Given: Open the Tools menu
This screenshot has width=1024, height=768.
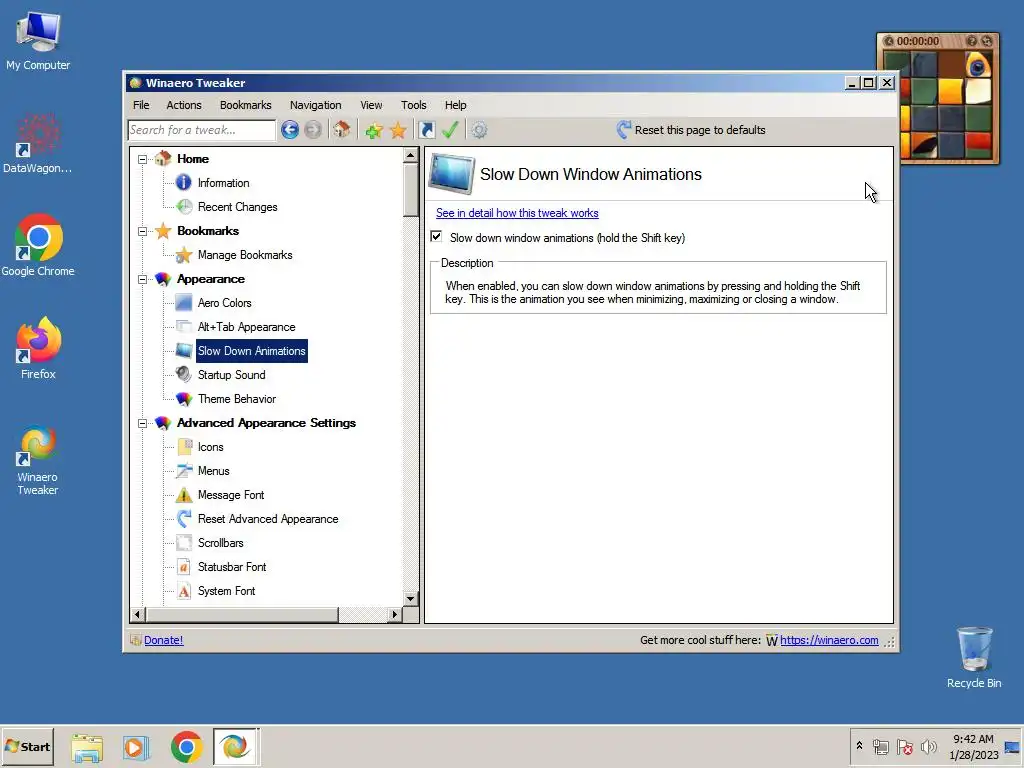Looking at the screenshot, I should [413, 105].
